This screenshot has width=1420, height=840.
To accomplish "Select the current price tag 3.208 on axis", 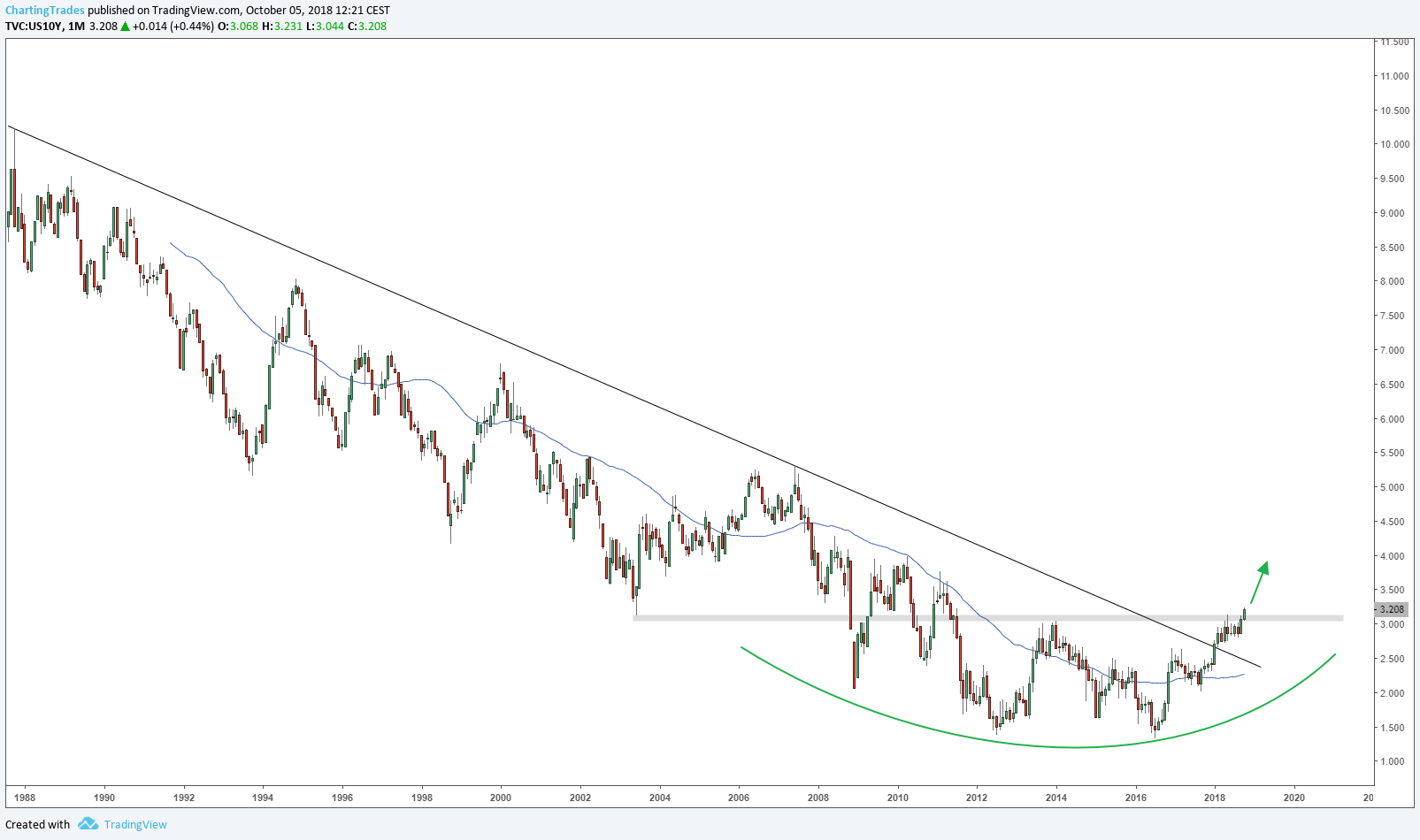I will 1391,609.
